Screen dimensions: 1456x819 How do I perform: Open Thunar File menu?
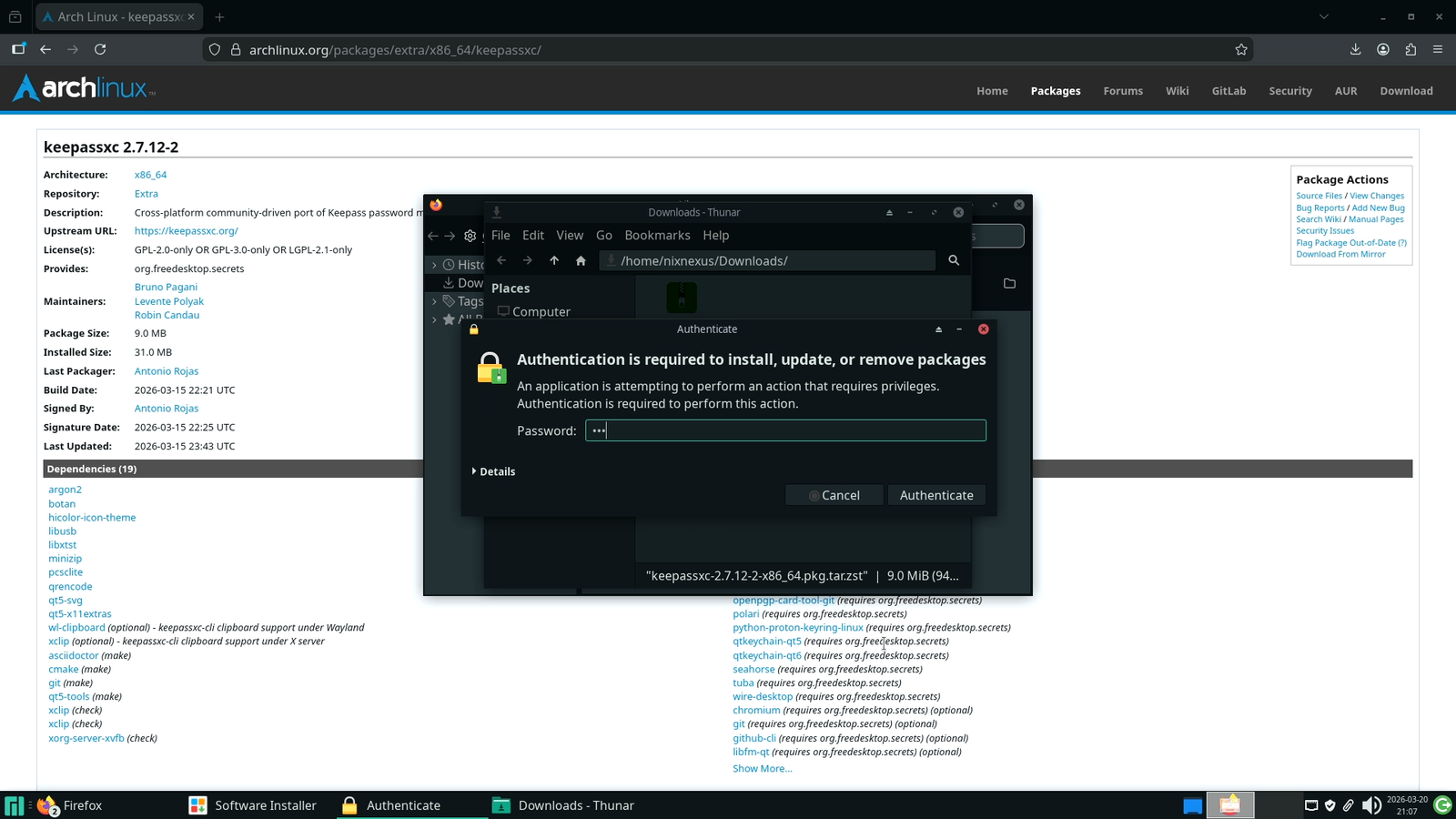[x=500, y=235]
